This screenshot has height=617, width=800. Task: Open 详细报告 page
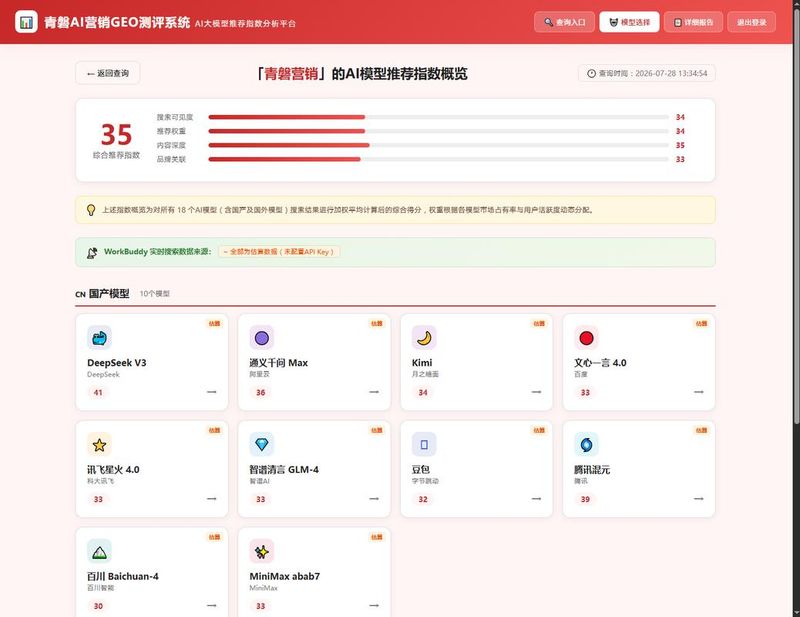(693, 22)
